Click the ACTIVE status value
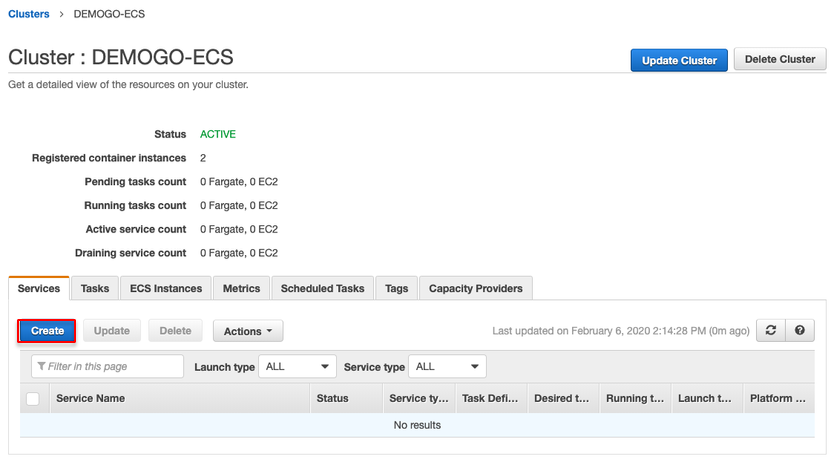Viewport: 834px width, 460px height. tap(218, 134)
